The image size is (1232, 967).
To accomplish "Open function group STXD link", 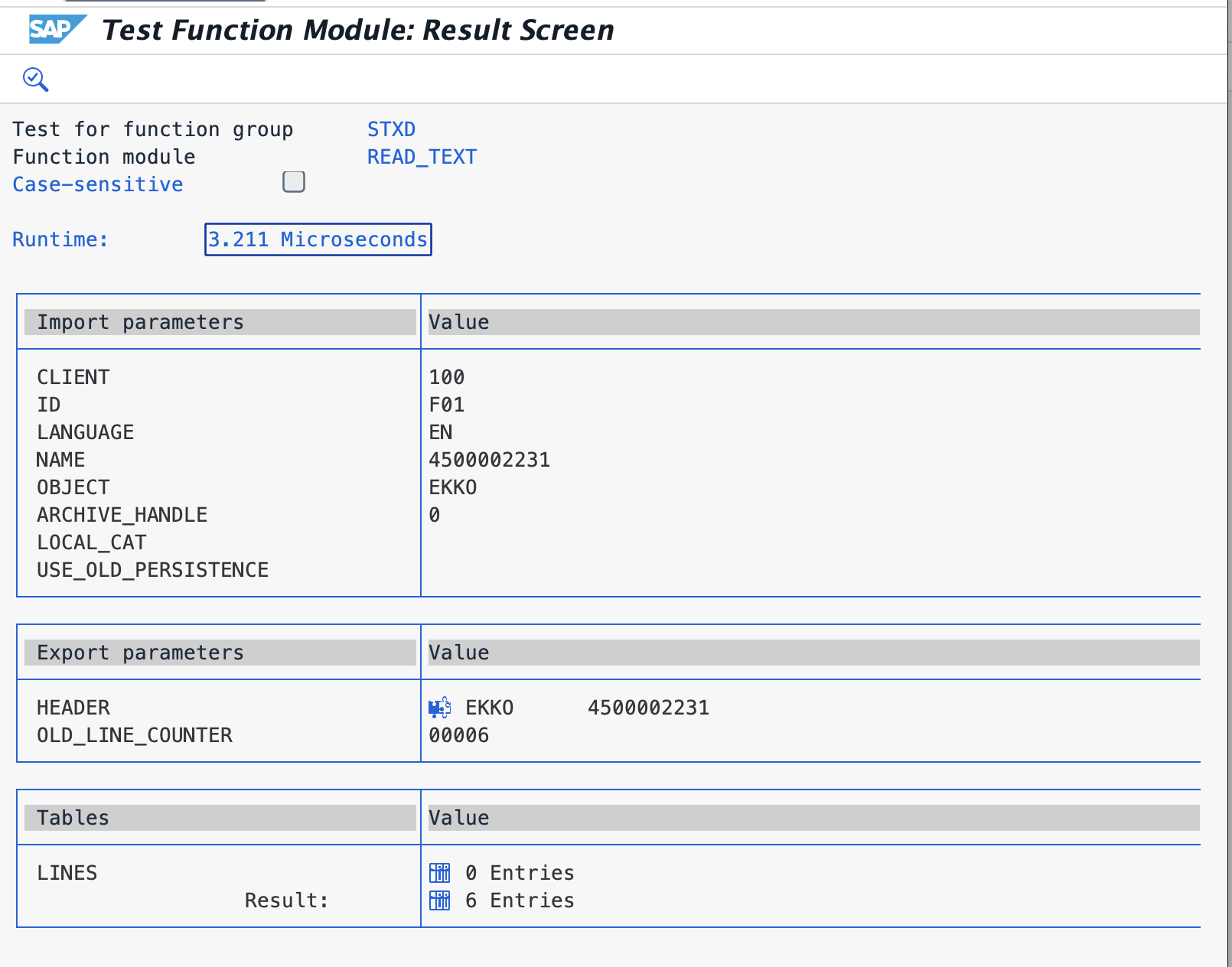I will click(391, 129).
